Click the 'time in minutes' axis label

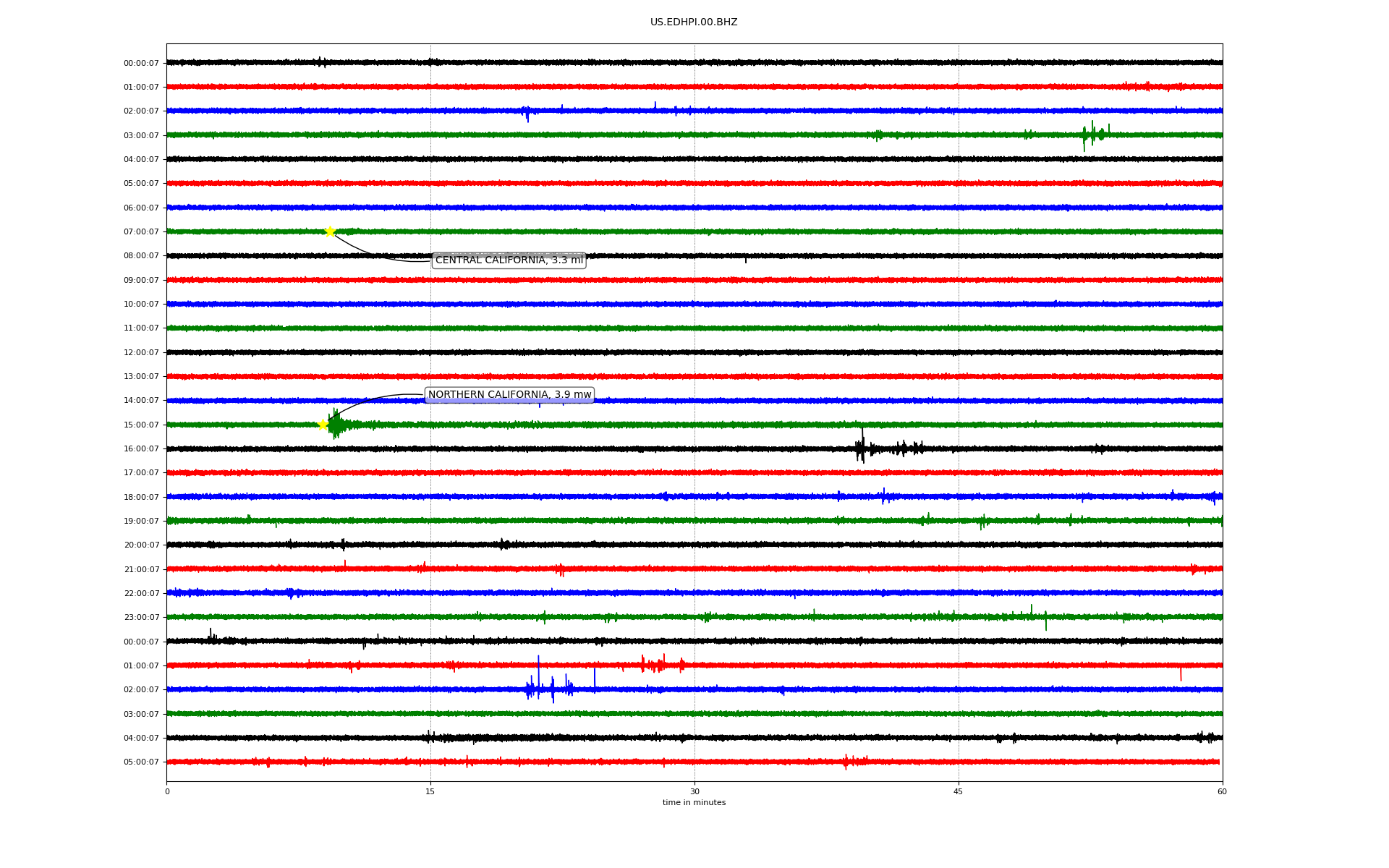694,803
